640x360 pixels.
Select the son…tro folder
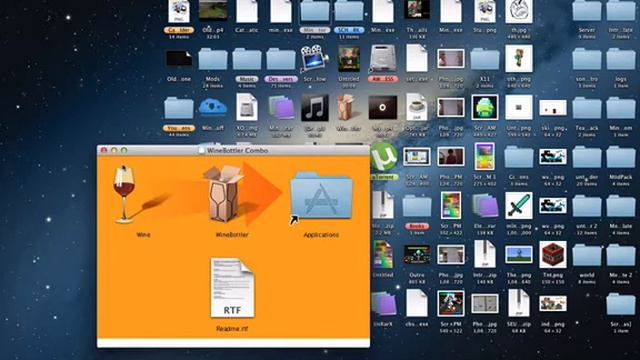pos(587,60)
